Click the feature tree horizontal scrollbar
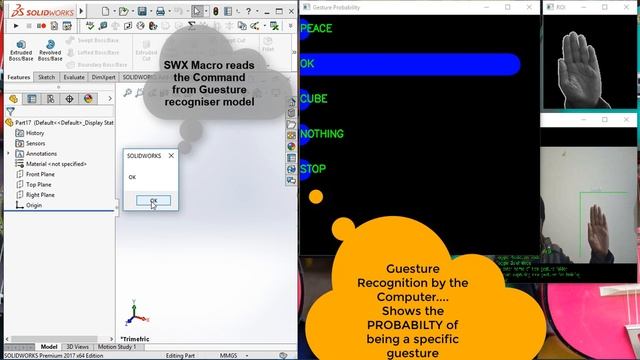Screen dimensions: 640x360 (x=54, y=339)
